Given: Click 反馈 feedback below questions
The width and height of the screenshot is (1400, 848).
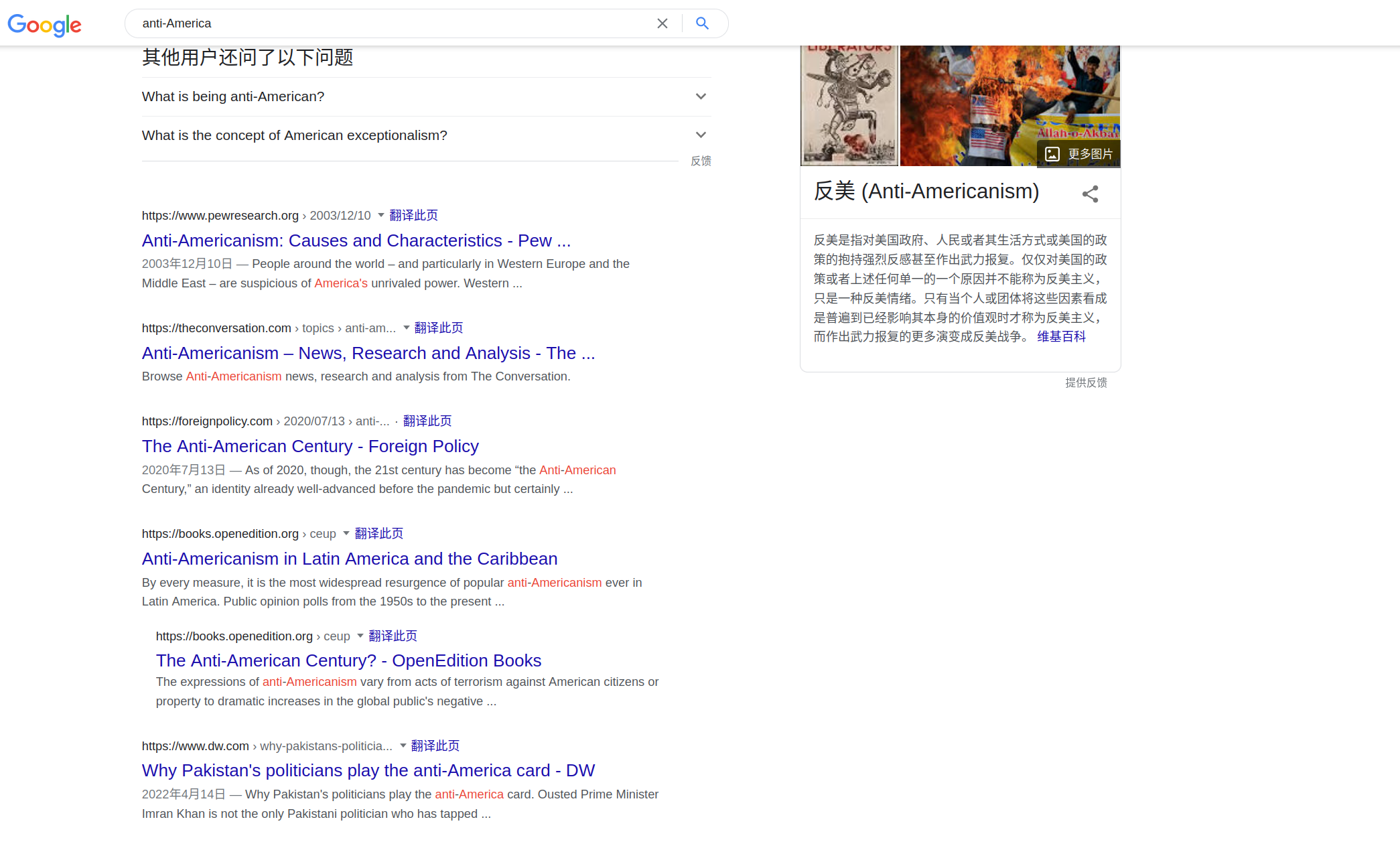Looking at the screenshot, I should (701, 161).
